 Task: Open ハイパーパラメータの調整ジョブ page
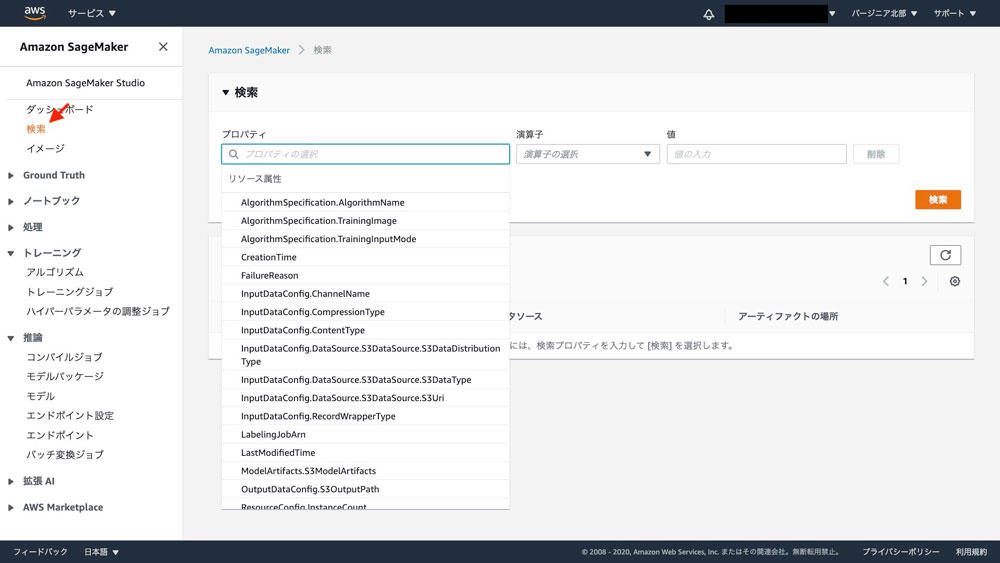coord(98,311)
